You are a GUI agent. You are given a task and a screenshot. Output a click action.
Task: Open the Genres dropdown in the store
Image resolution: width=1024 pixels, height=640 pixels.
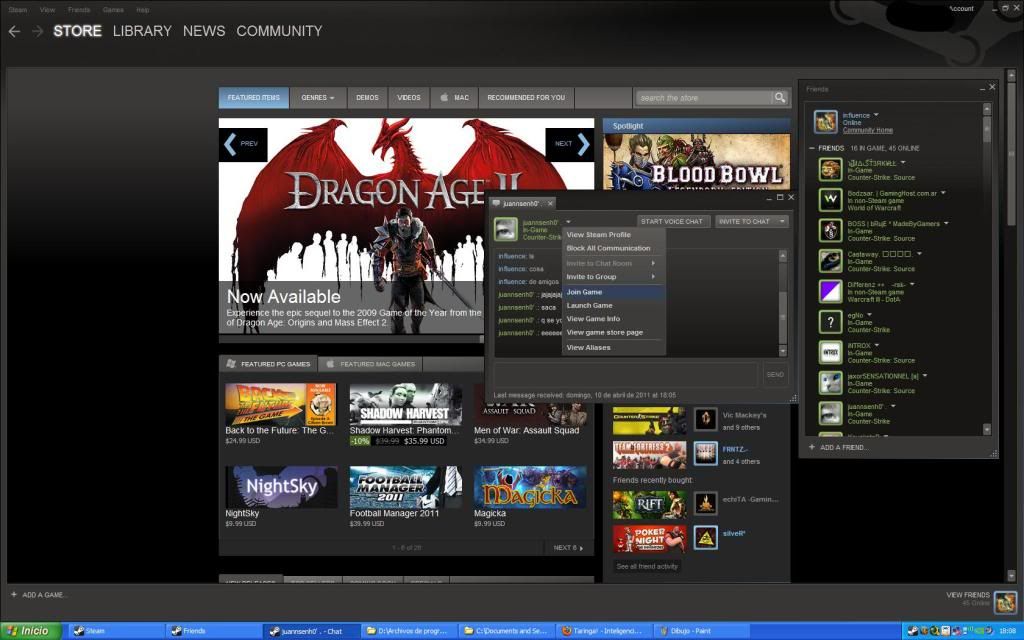coord(317,97)
